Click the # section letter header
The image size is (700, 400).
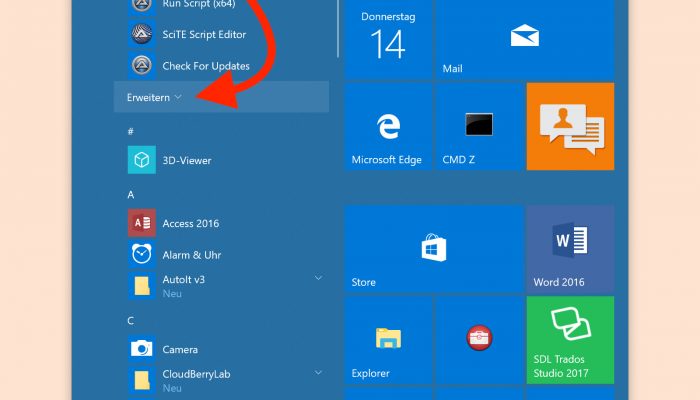(x=131, y=131)
